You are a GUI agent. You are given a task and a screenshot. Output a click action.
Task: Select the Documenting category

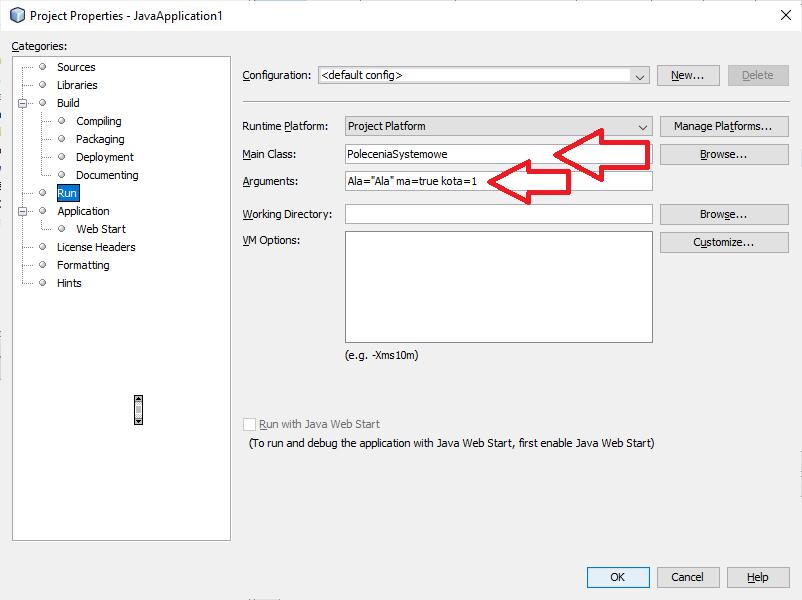tap(107, 175)
